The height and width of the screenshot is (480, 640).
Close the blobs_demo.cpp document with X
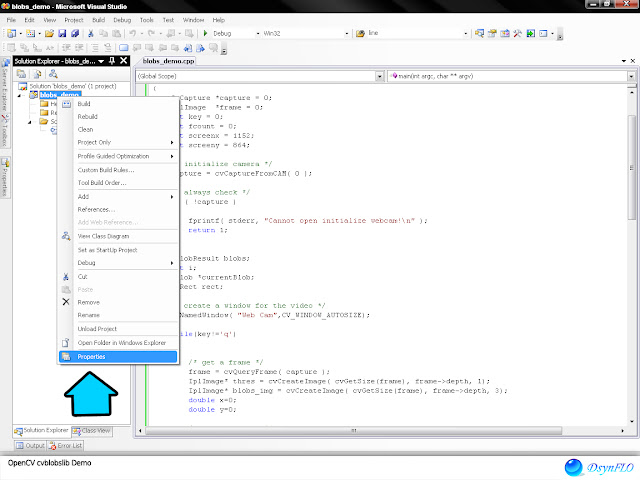tap(632, 61)
